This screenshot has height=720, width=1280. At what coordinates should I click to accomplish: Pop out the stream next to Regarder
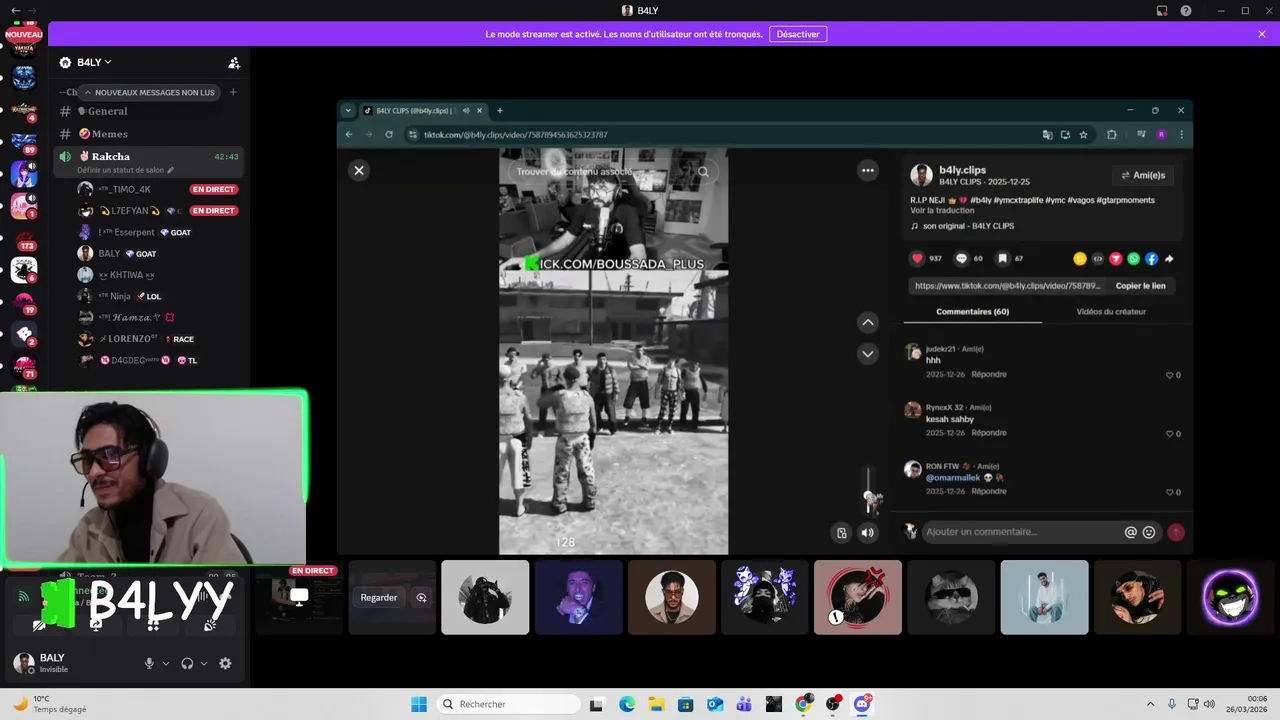click(x=422, y=597)
